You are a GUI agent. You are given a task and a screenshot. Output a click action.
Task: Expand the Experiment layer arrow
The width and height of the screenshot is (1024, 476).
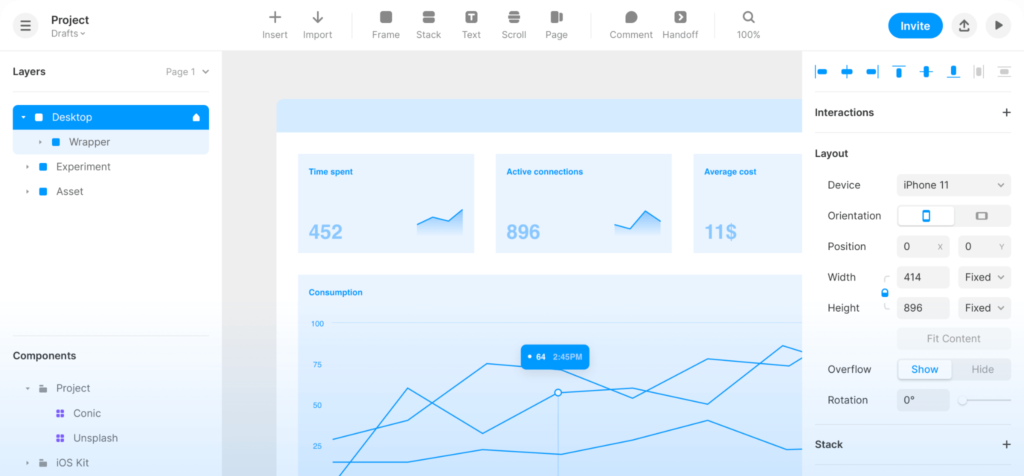(x=27, y=167)
